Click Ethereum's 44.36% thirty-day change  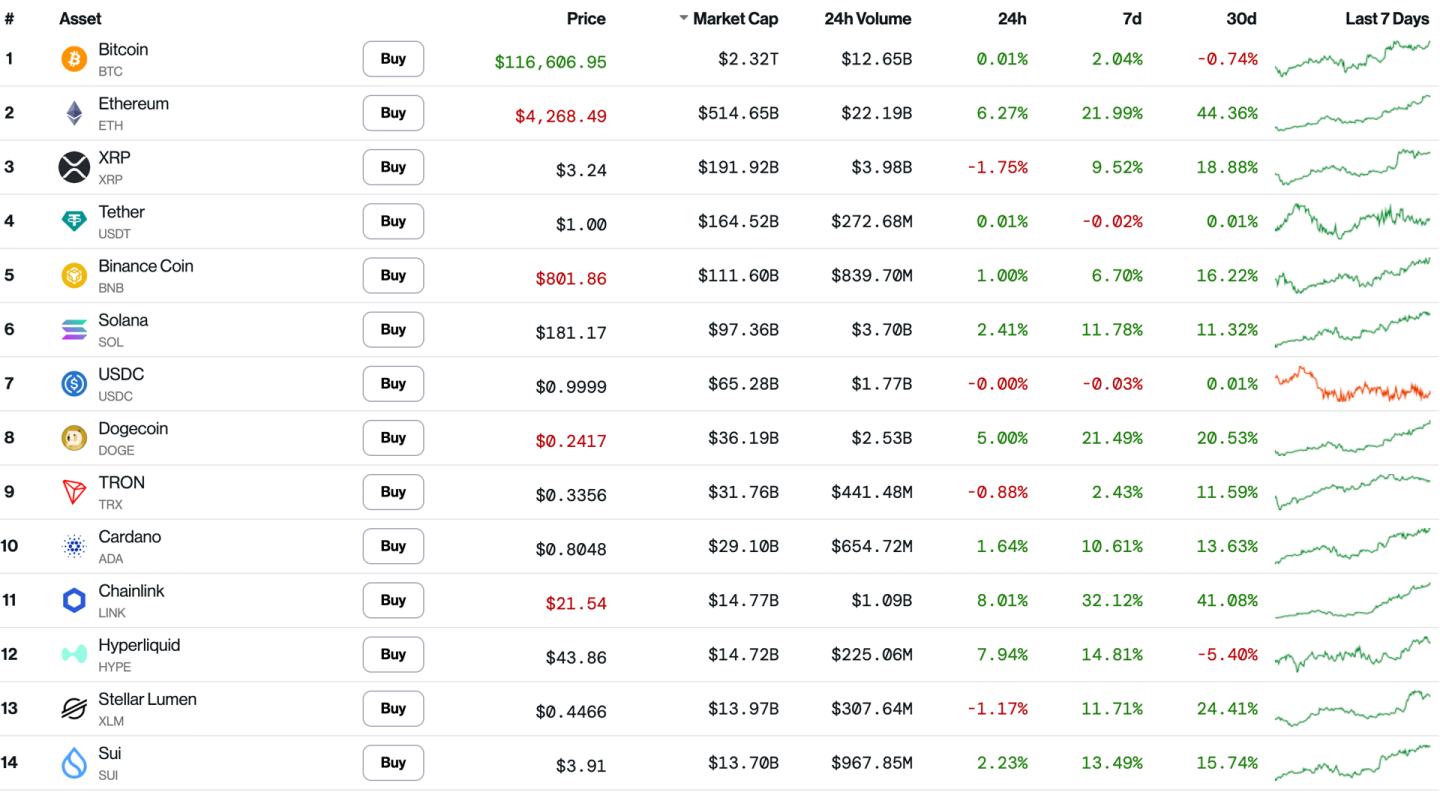click(1227, 113)
